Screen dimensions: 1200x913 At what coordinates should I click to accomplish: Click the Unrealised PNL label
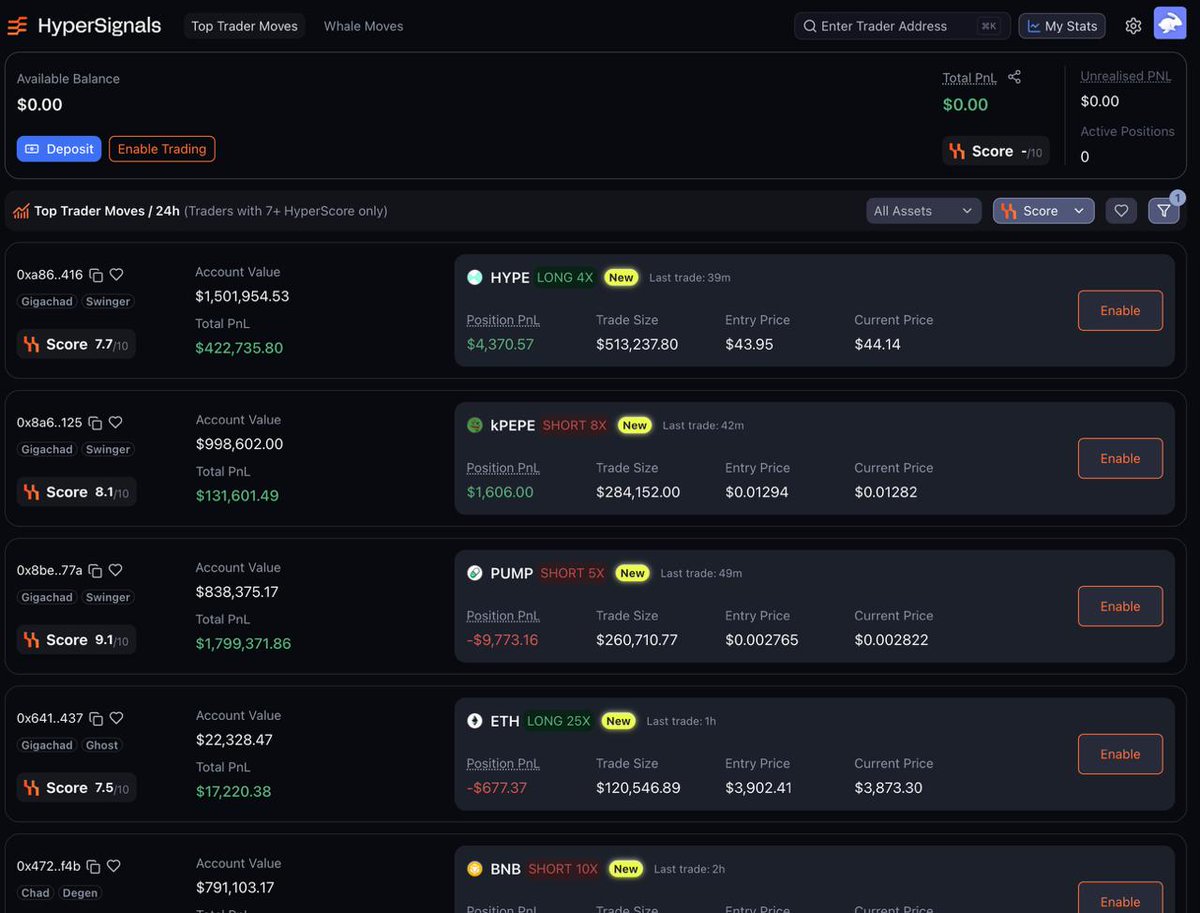tap(1126, 76)
